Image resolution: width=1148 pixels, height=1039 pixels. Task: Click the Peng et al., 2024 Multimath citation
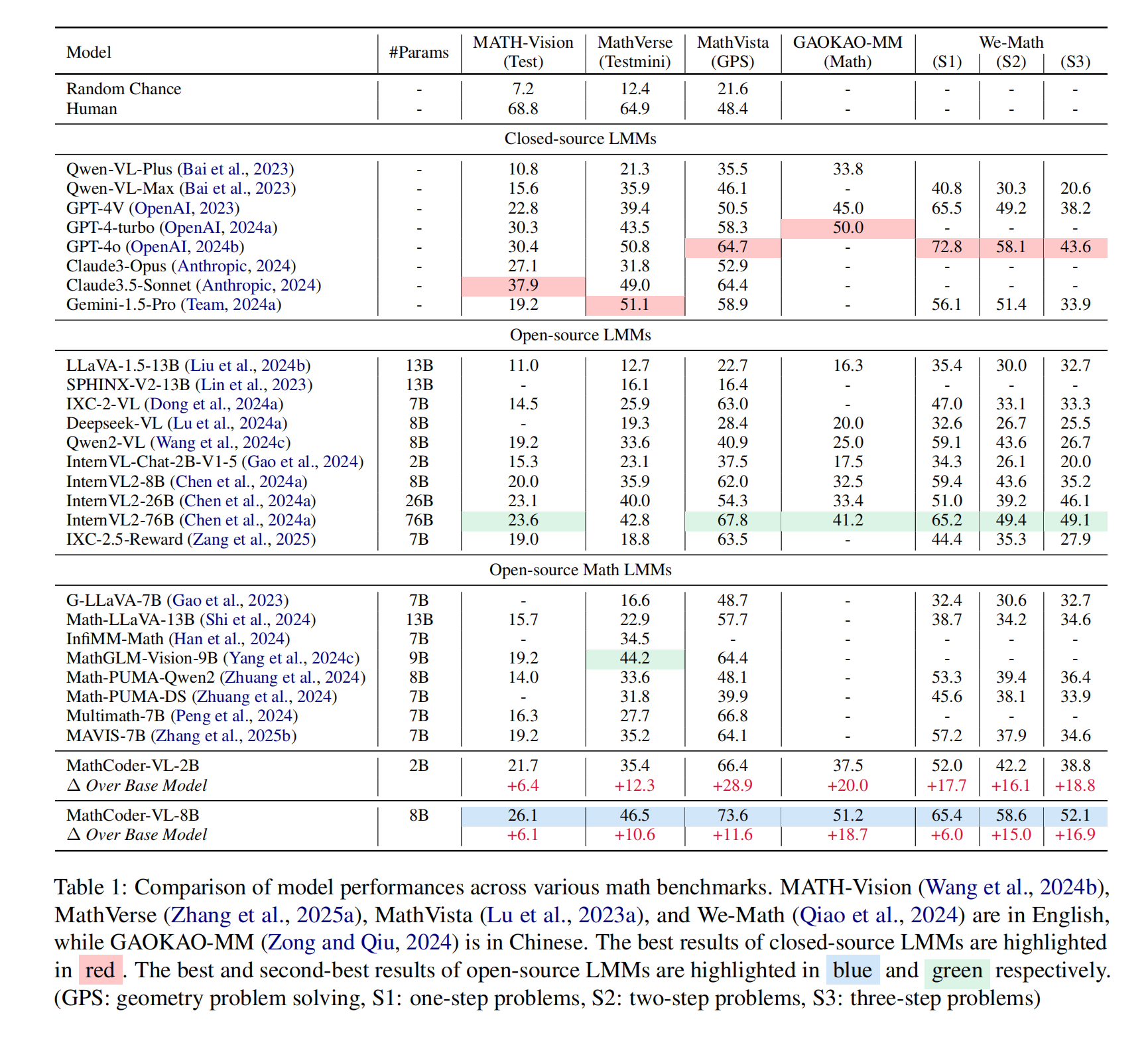(x=234, y=716)
